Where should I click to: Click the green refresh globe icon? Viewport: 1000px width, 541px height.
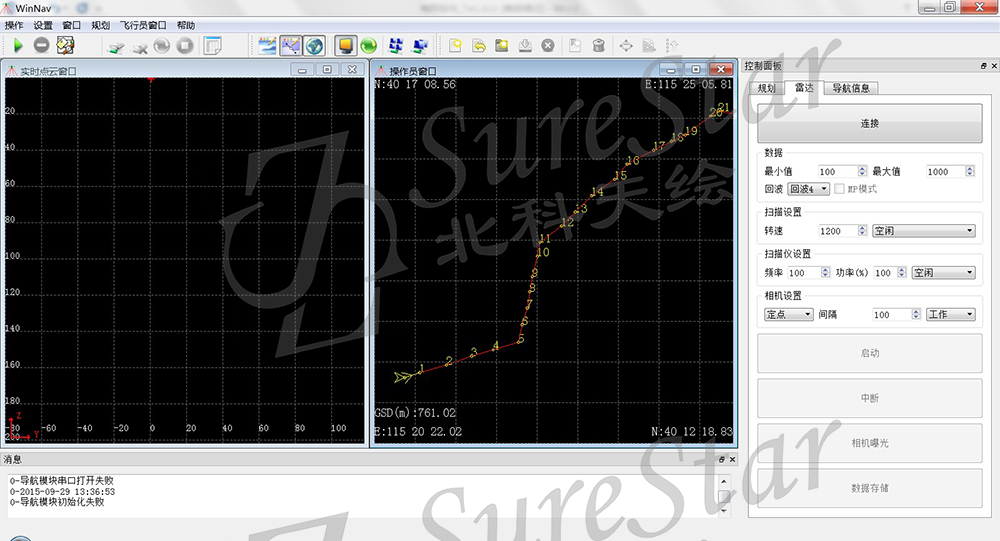pos(369,46)
